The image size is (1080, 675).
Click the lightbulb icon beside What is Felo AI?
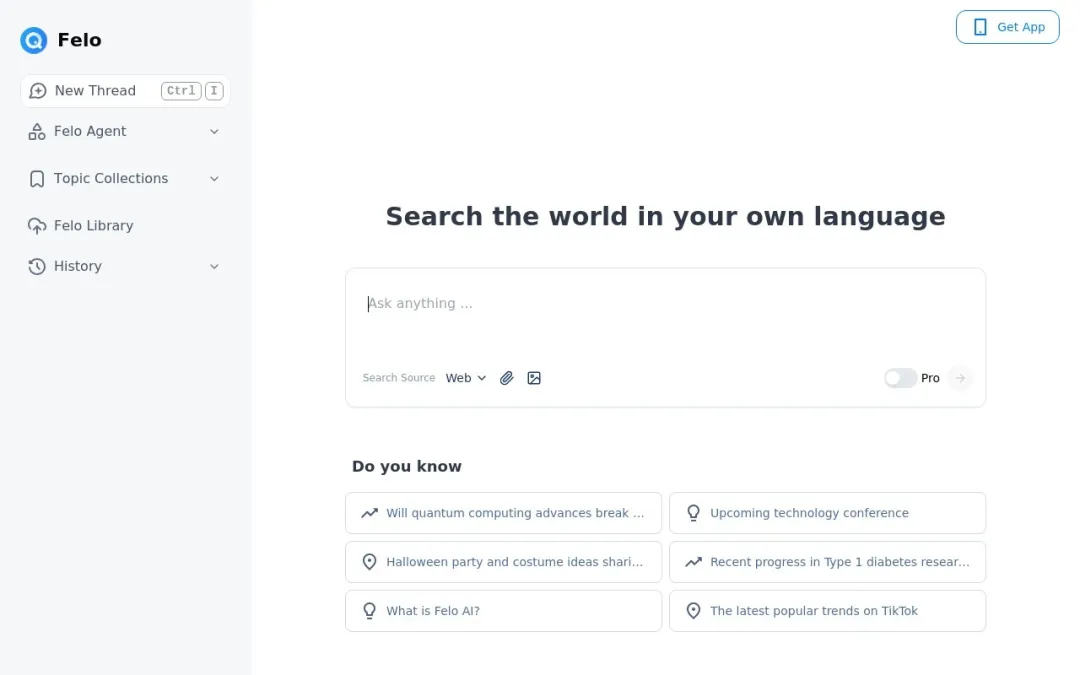click(370, 611)
